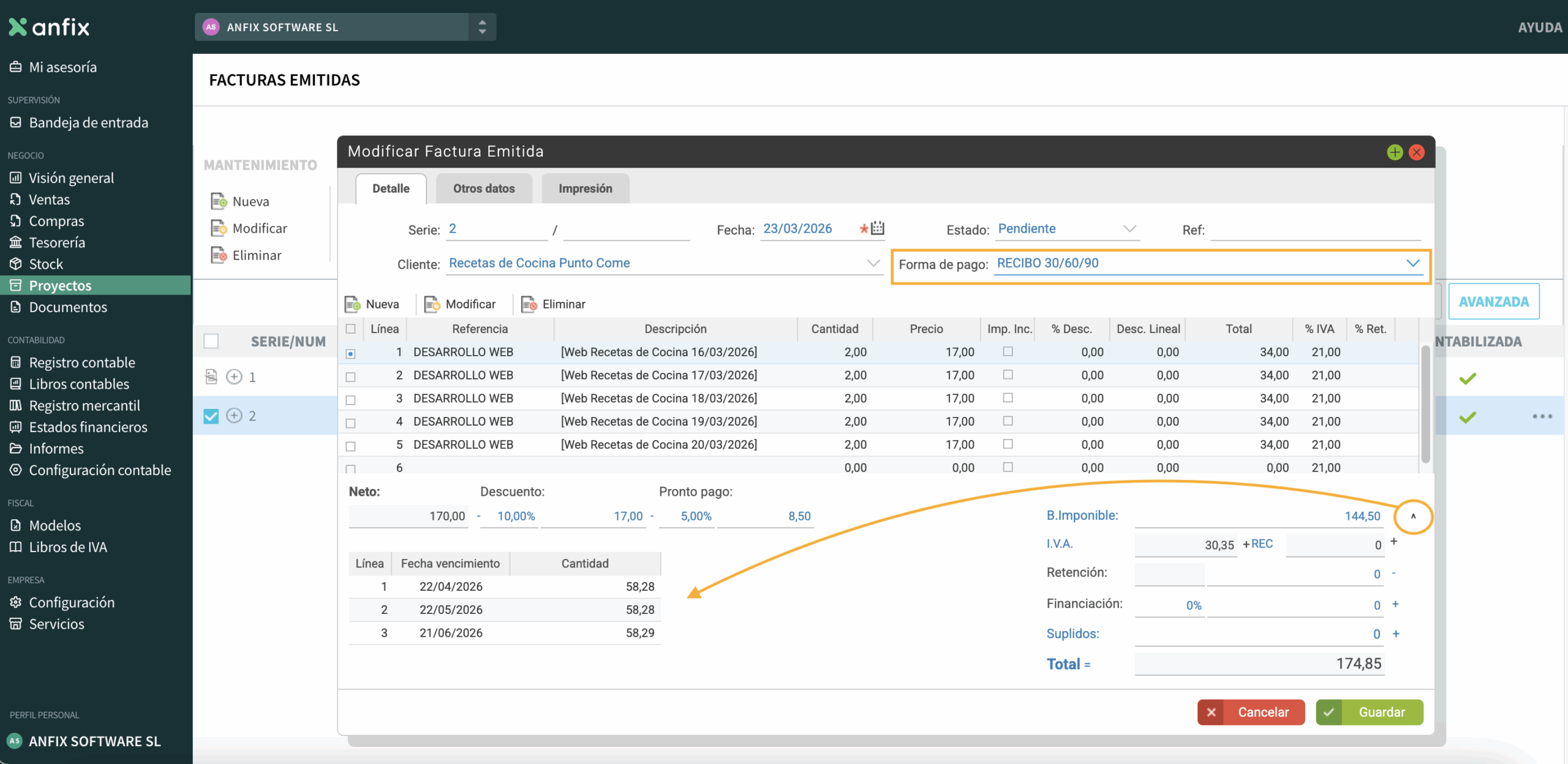This screenshot has width=1568, height=764.
Task: Expand the Estado Pendiente dropdown
Action: [1129, 229]
